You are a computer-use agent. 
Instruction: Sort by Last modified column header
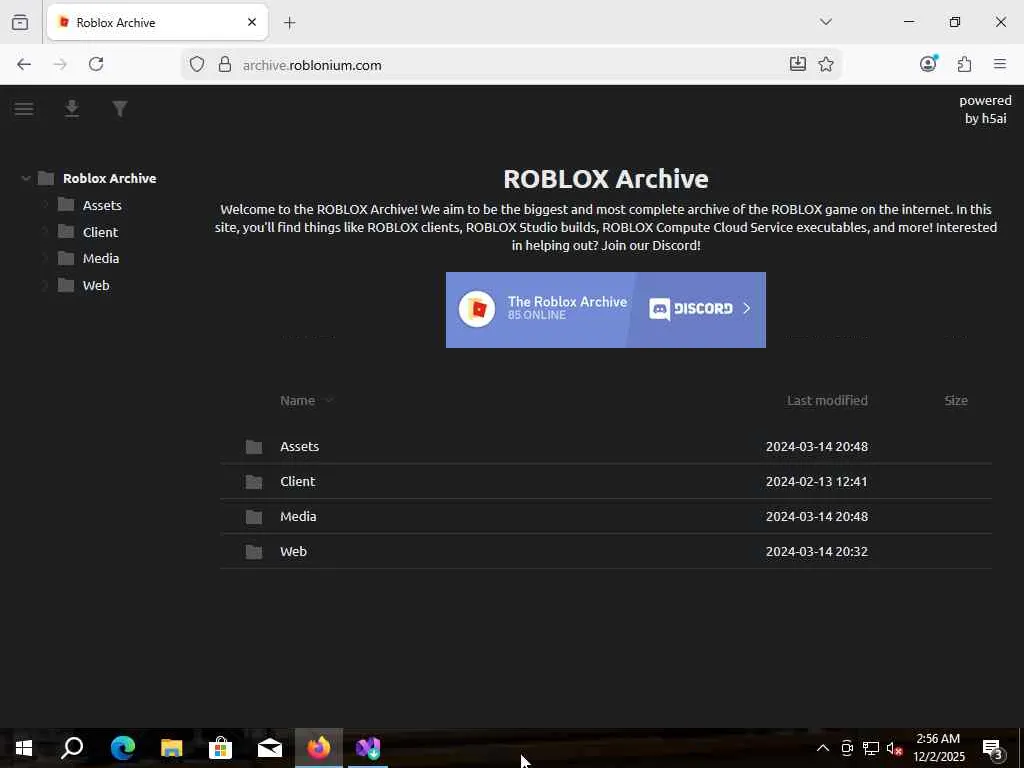[827, 400]
